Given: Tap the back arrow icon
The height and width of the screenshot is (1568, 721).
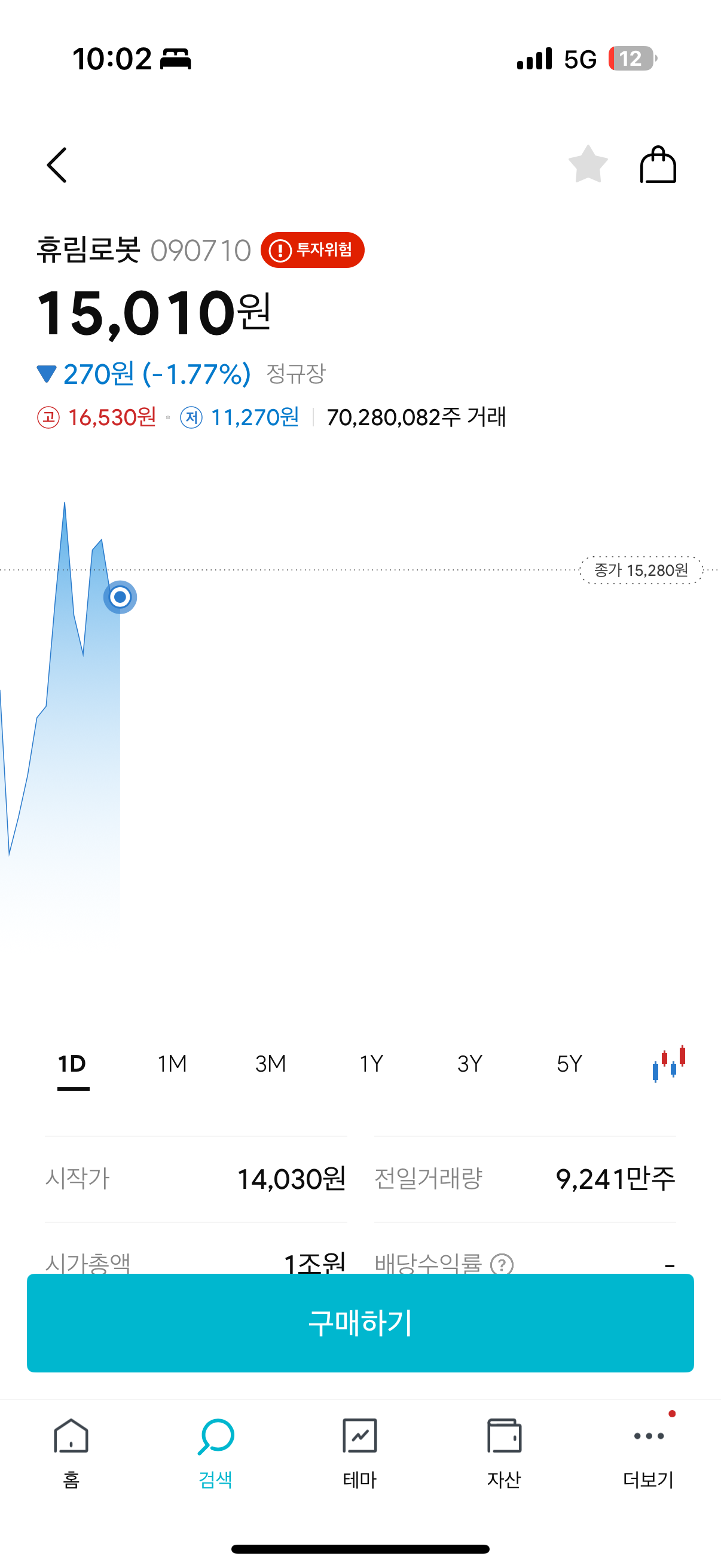Looking at the screenshot, I should coord(57,165).
